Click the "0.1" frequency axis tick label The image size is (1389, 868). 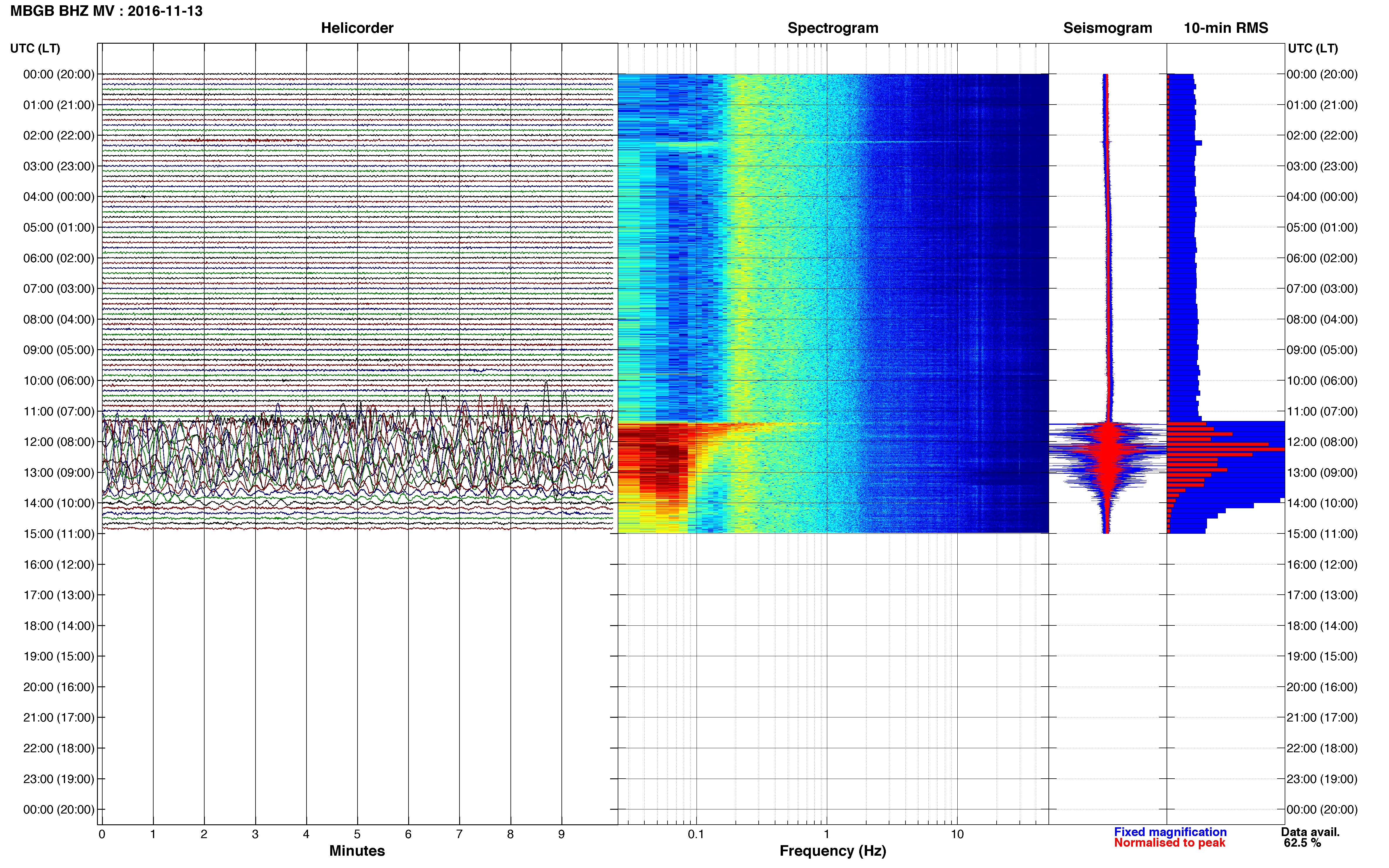coord(696,834)
